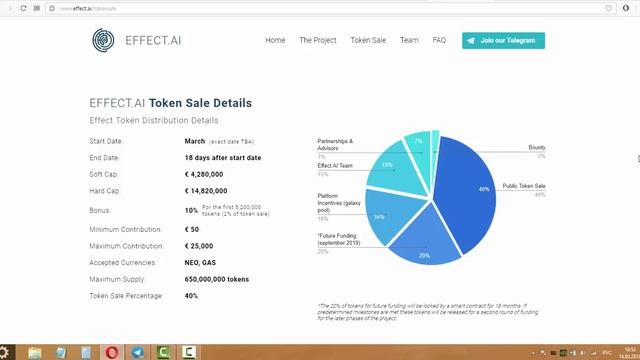
Task: Open the Start gear button on taskbar
Action: coord(4,352)
